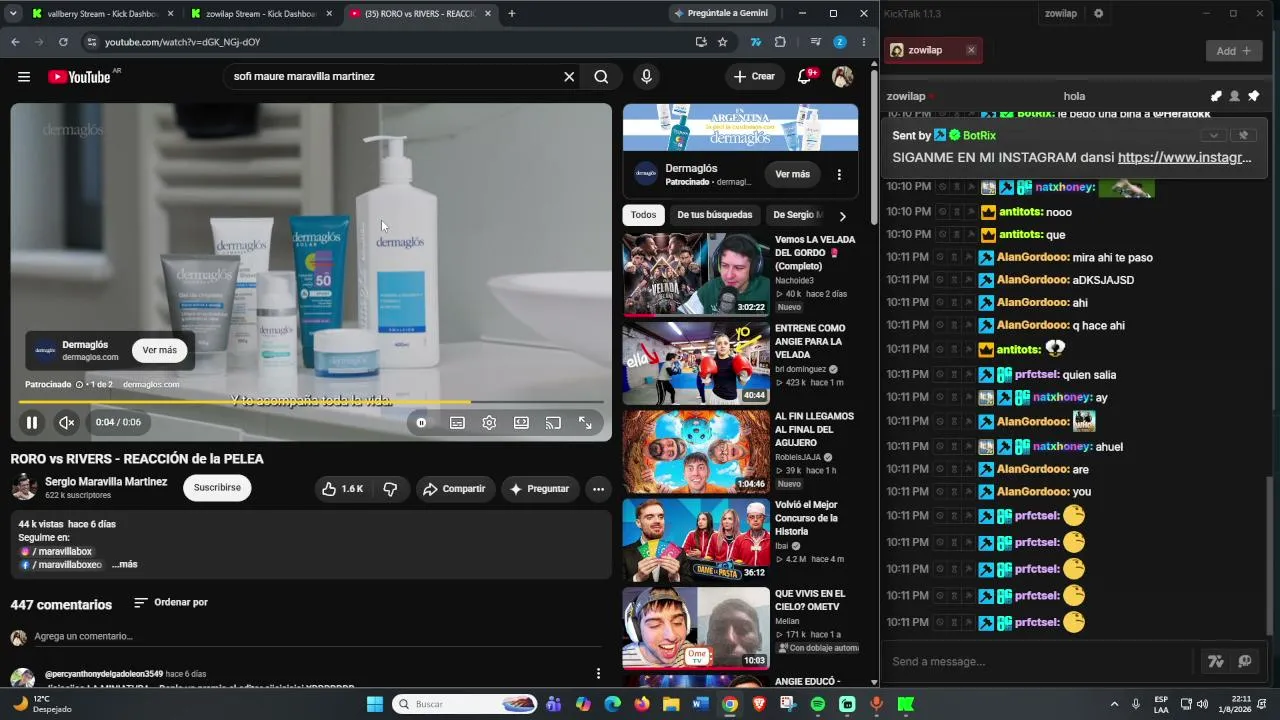
Task: Toggle subtitles in the video player
Action: [x=457, y=423]
